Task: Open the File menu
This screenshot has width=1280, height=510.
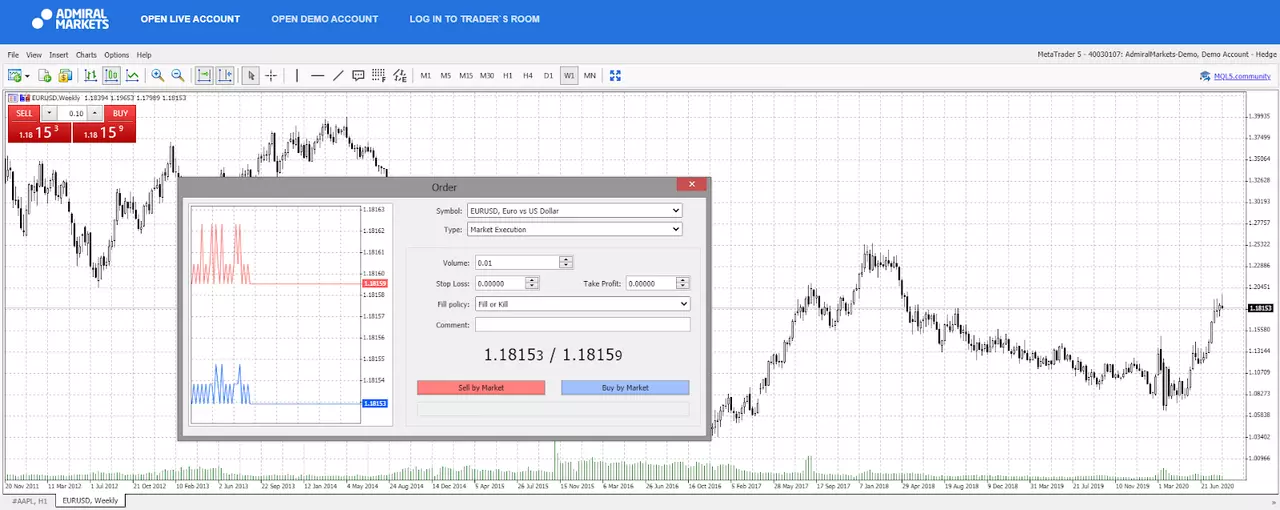Action: coord(13,55)
